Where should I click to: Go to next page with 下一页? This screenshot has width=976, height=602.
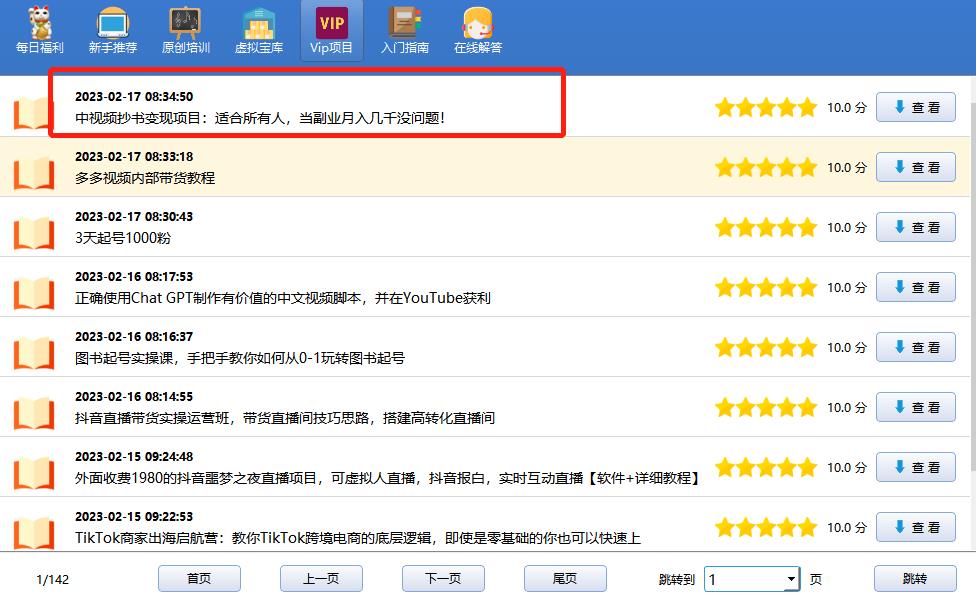[x=443, y=578]
